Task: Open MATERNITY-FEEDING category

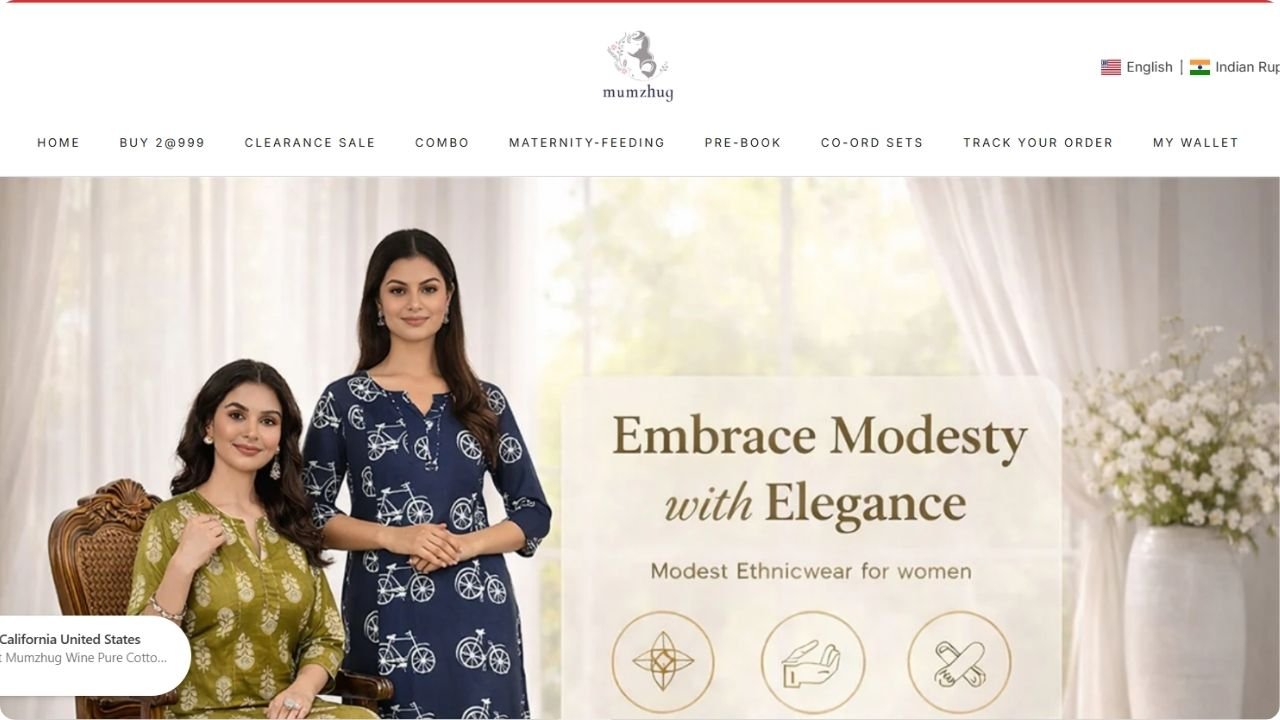Action: coord(587,143)
